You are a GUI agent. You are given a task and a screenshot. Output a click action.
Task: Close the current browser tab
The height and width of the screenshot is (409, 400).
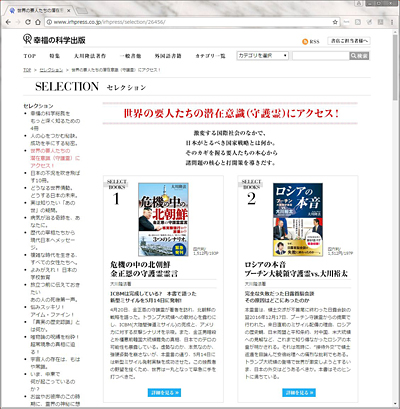coord(69,11)
